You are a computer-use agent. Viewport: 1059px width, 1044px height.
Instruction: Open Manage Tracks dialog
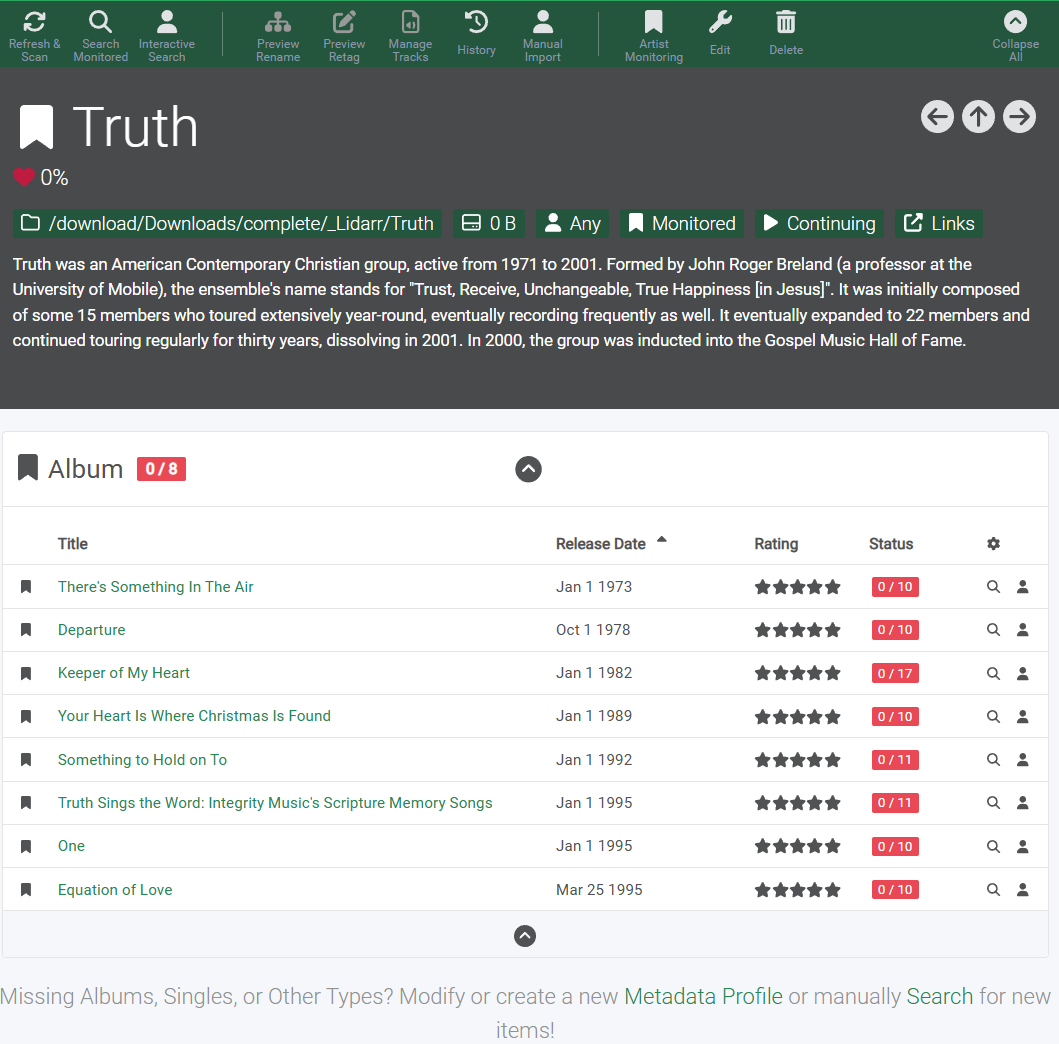pyautogui.click(x=410, y=36)
